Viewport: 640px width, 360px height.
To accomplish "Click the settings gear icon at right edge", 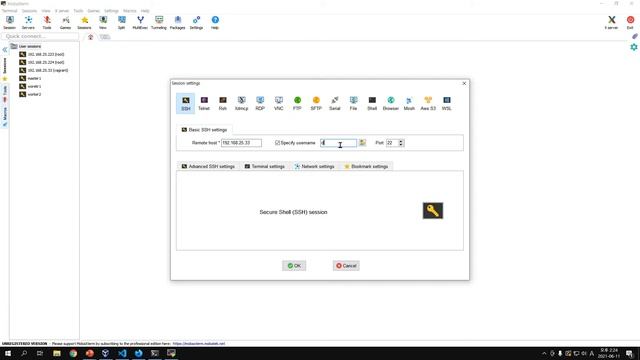I will pos(633,47).
